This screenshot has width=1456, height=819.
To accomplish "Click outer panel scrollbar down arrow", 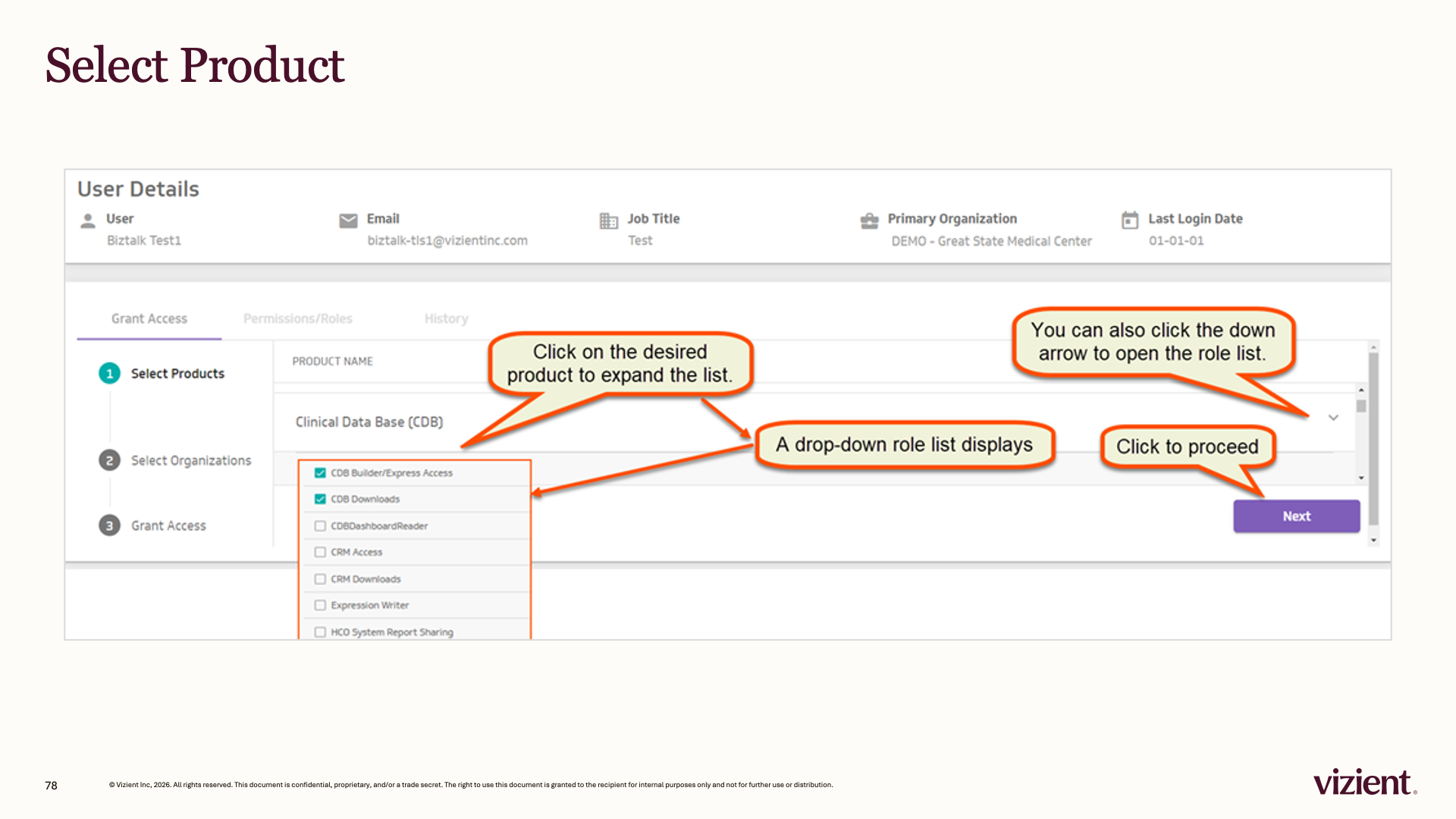I will pyautogui.click(x=1373, y=541).
